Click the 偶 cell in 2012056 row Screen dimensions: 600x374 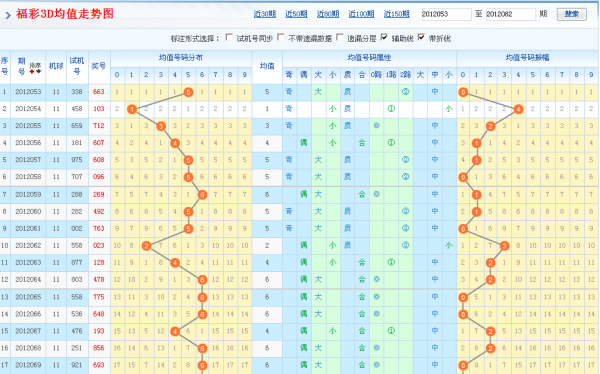pos(304,143)
